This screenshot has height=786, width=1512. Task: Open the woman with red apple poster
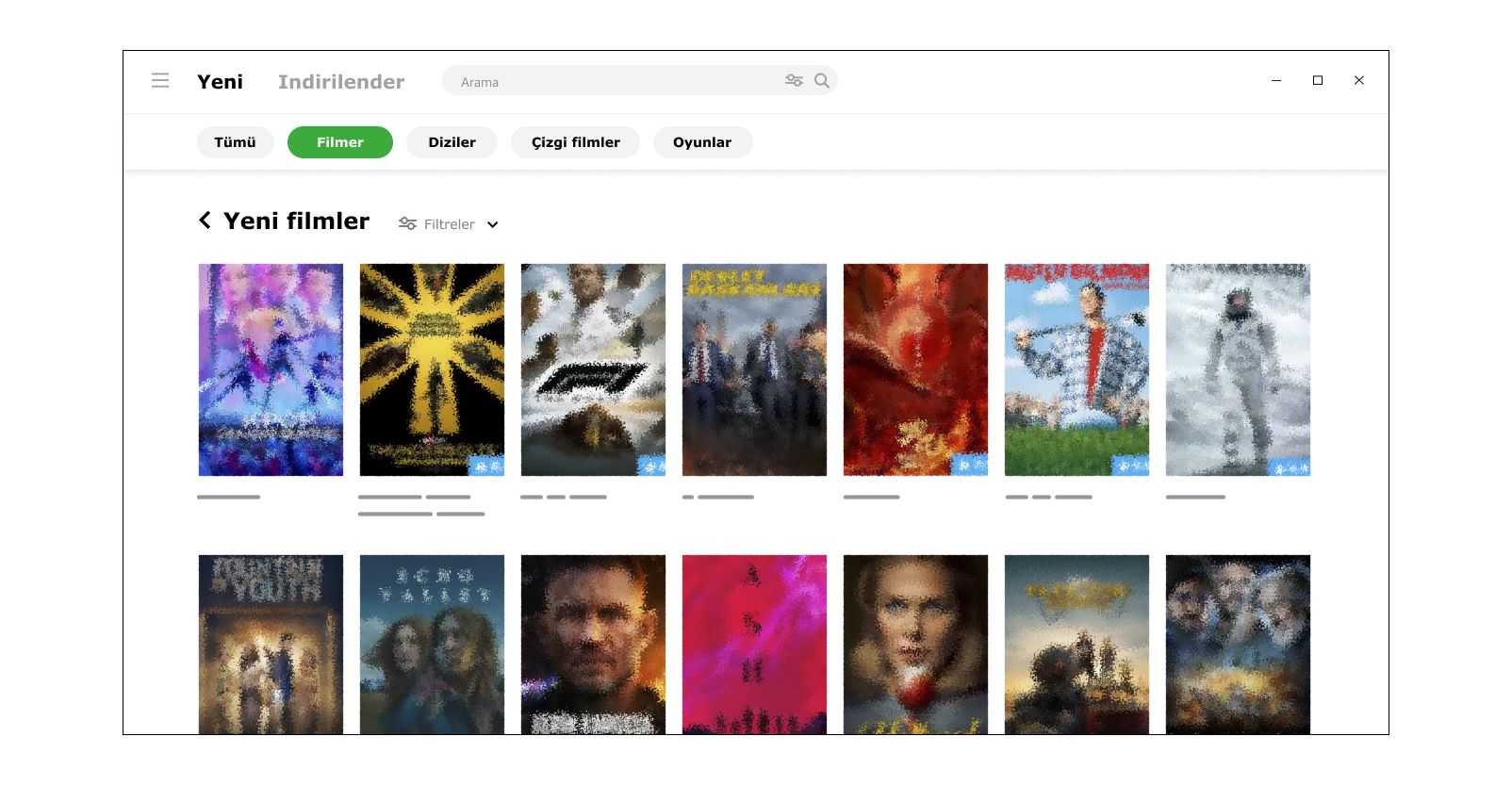click(x=915, y=645)
